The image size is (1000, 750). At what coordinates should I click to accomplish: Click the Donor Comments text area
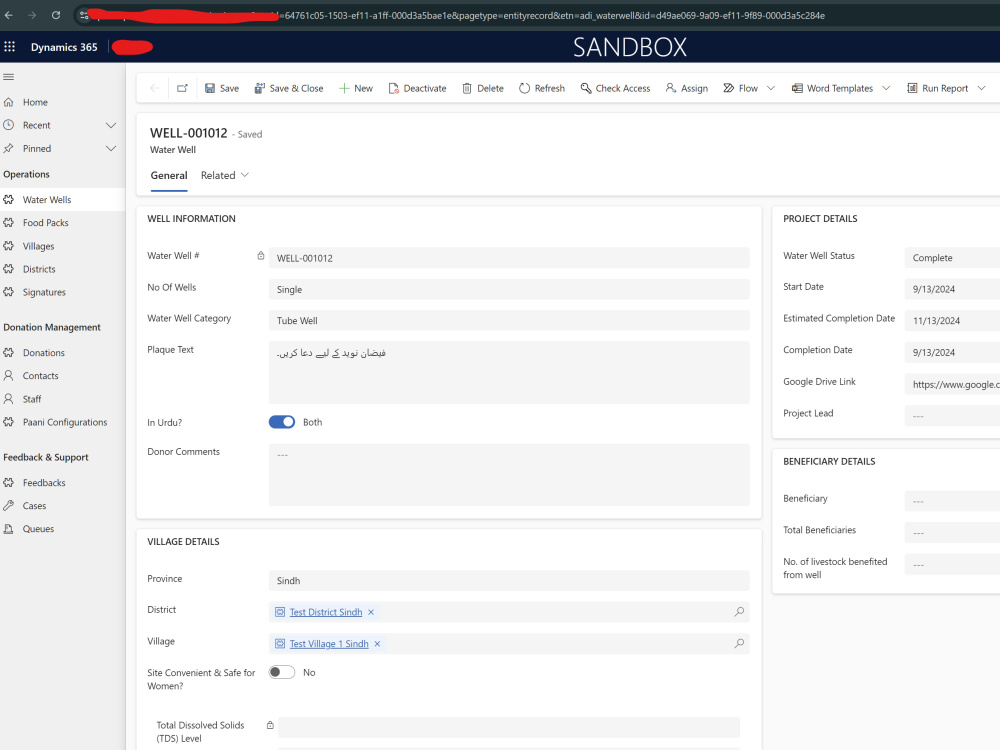pos(509,474)
